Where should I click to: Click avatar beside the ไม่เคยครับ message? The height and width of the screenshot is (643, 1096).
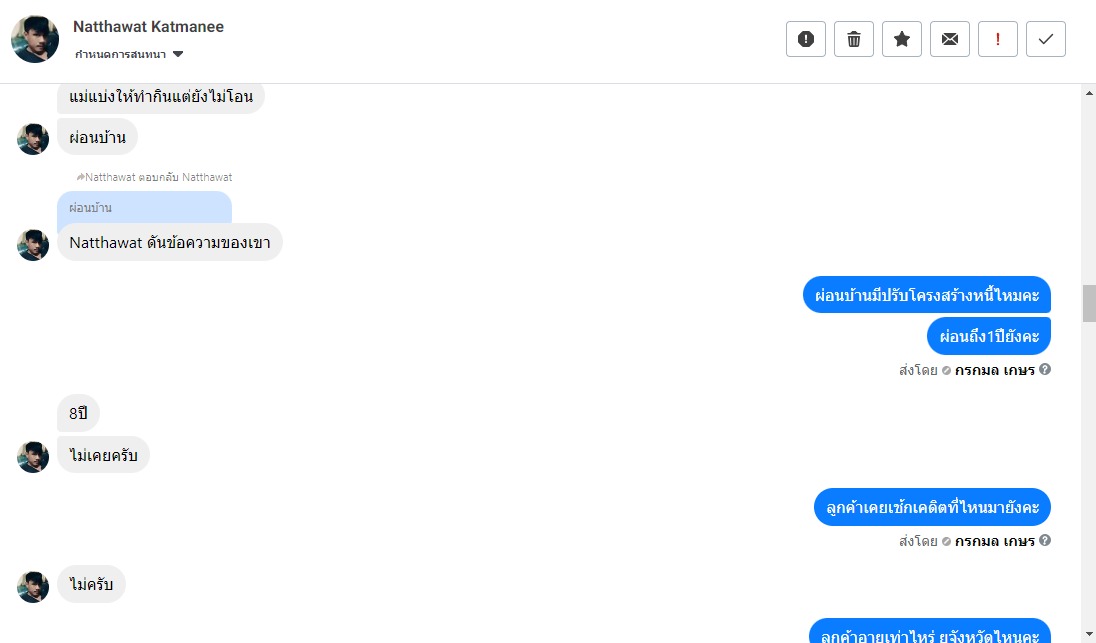(x=33, y=457)
